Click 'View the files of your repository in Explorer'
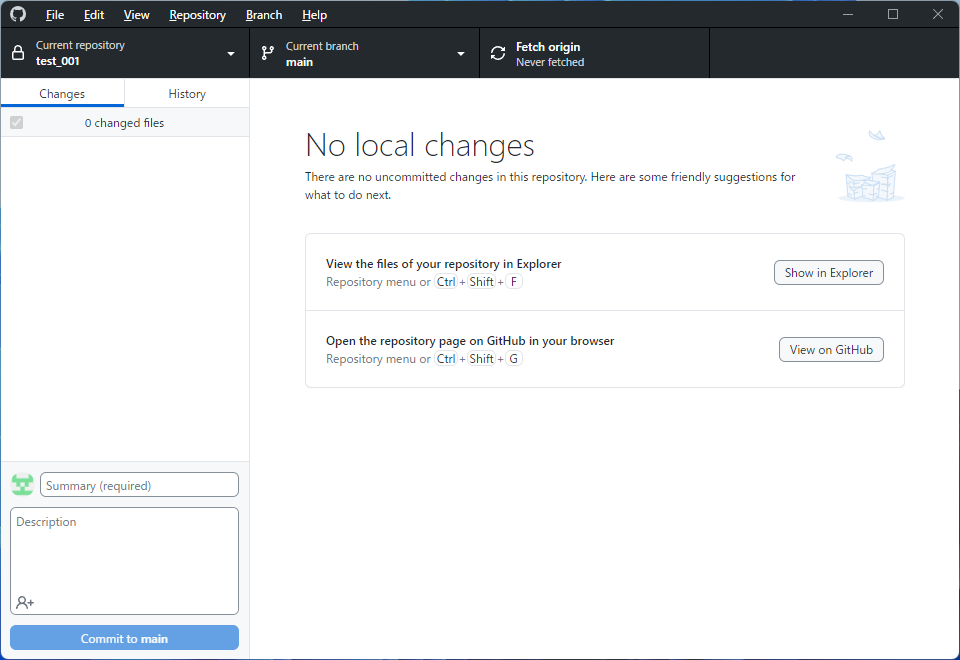The width and height of the screenshot is (960, 660). click(443, 264)
